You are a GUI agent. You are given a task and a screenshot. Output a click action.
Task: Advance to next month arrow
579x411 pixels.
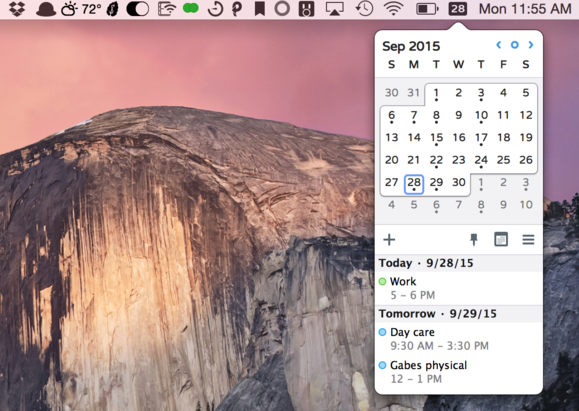coord(531,45)
